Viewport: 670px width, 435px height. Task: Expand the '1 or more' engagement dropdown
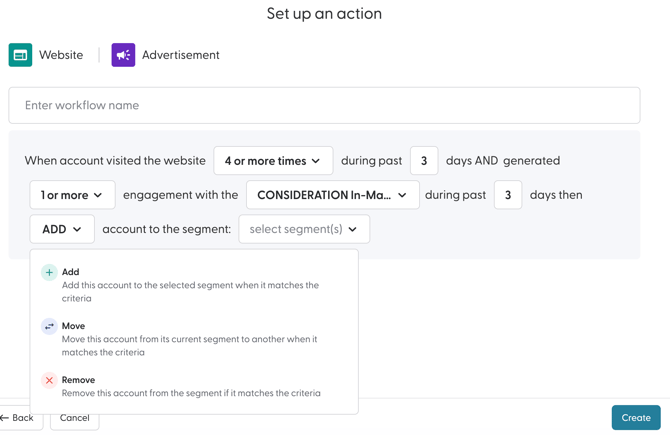click(72, 195)
